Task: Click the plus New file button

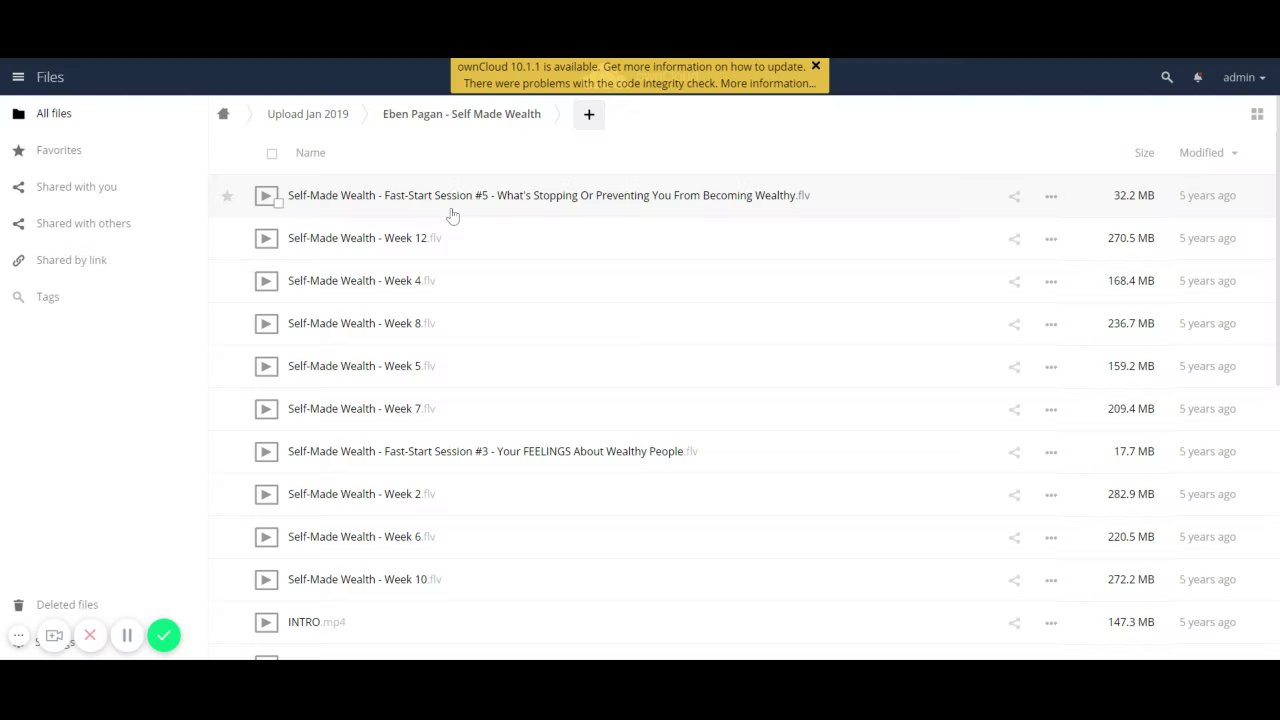Action: (x=589, y=115)
